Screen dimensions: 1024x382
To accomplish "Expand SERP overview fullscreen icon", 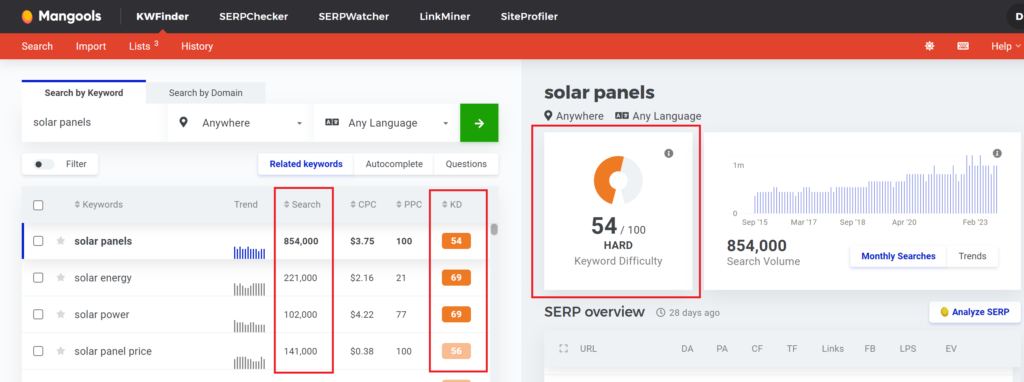I will 564,349.
